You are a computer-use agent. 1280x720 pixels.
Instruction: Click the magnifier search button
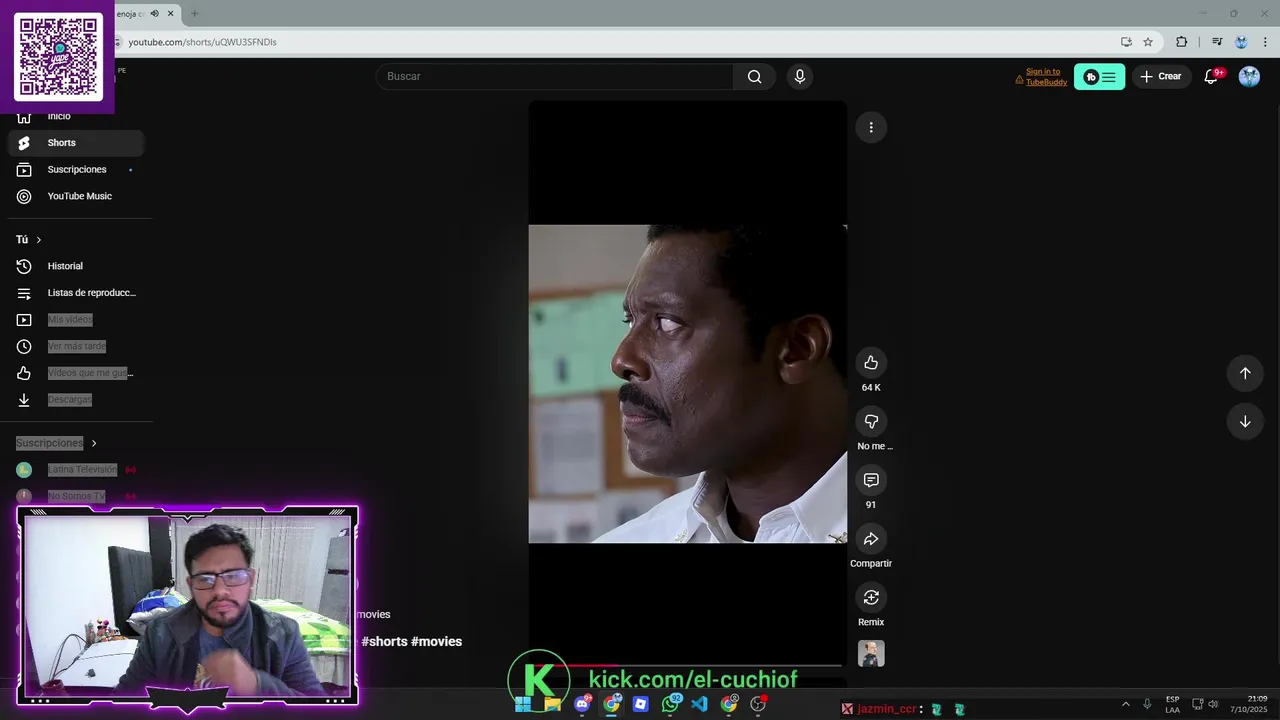[x=755, y=77]
